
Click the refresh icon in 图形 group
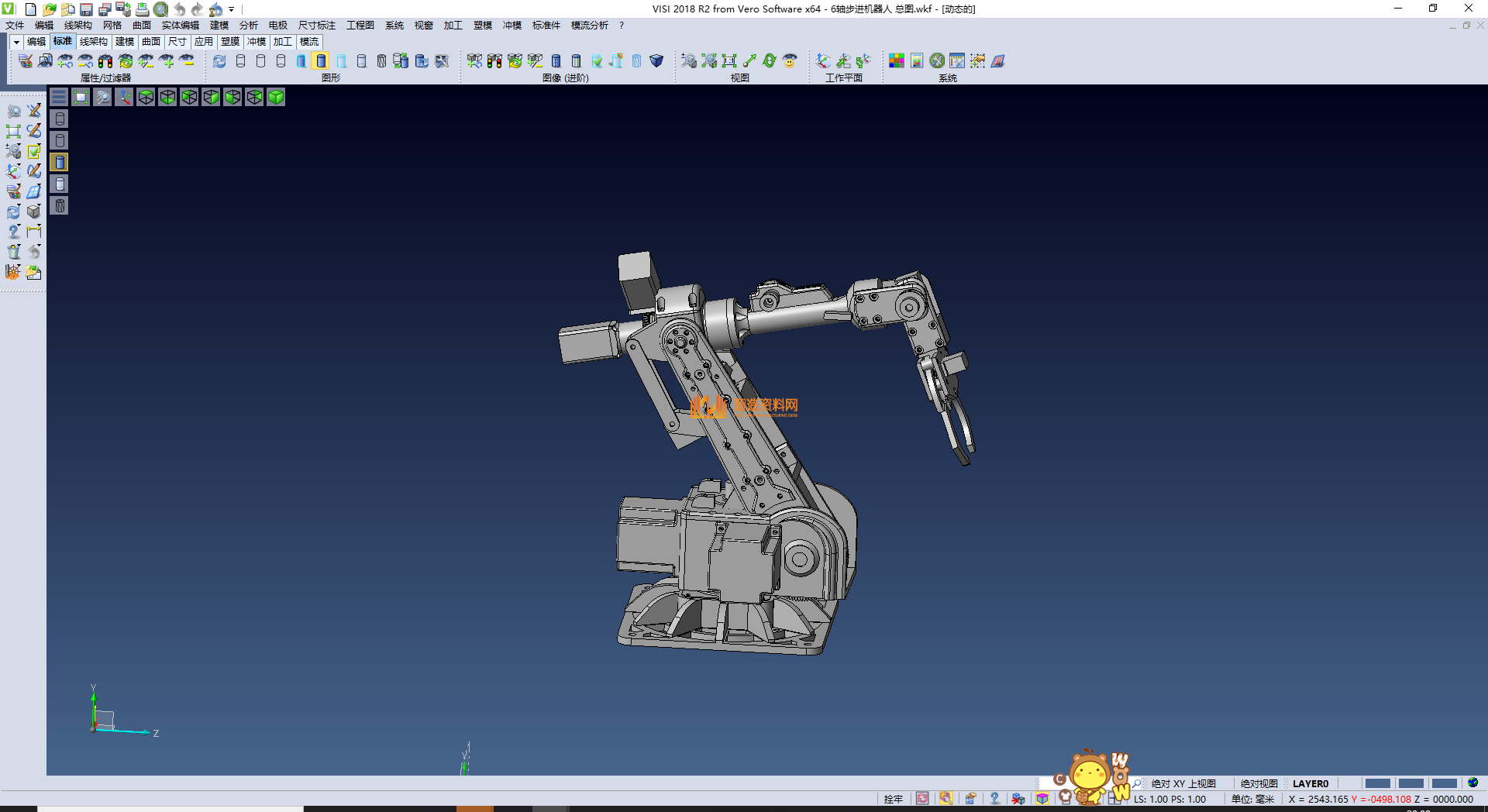point(219,61)
